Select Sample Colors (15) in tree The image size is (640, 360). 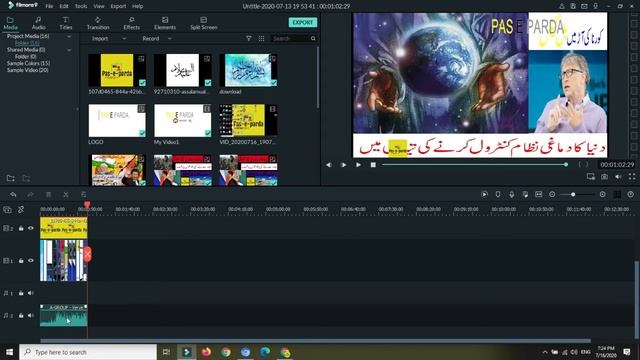tap(28, 63)
